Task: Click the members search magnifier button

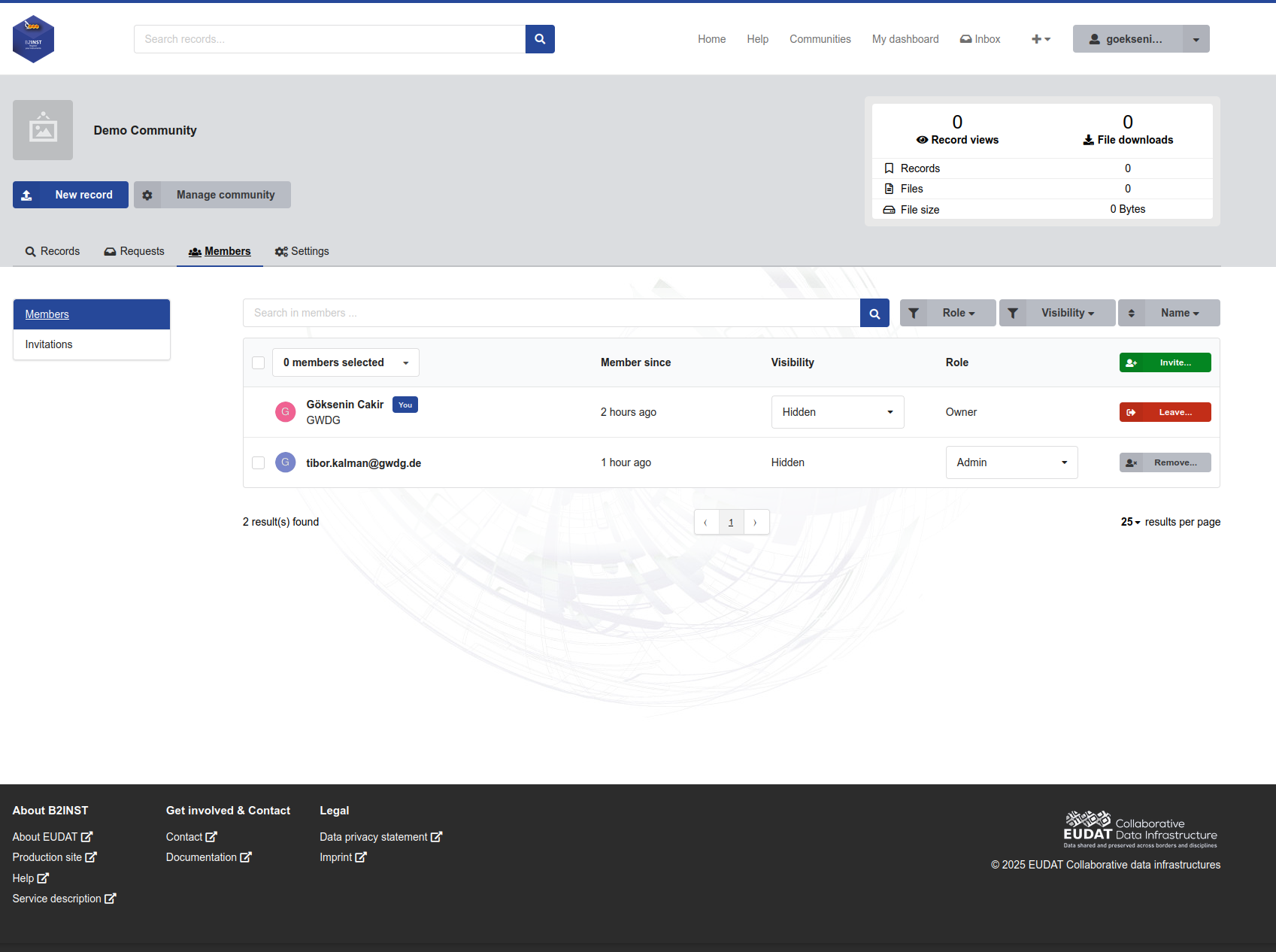Action: pyautogui.click(x=874, y=313)
